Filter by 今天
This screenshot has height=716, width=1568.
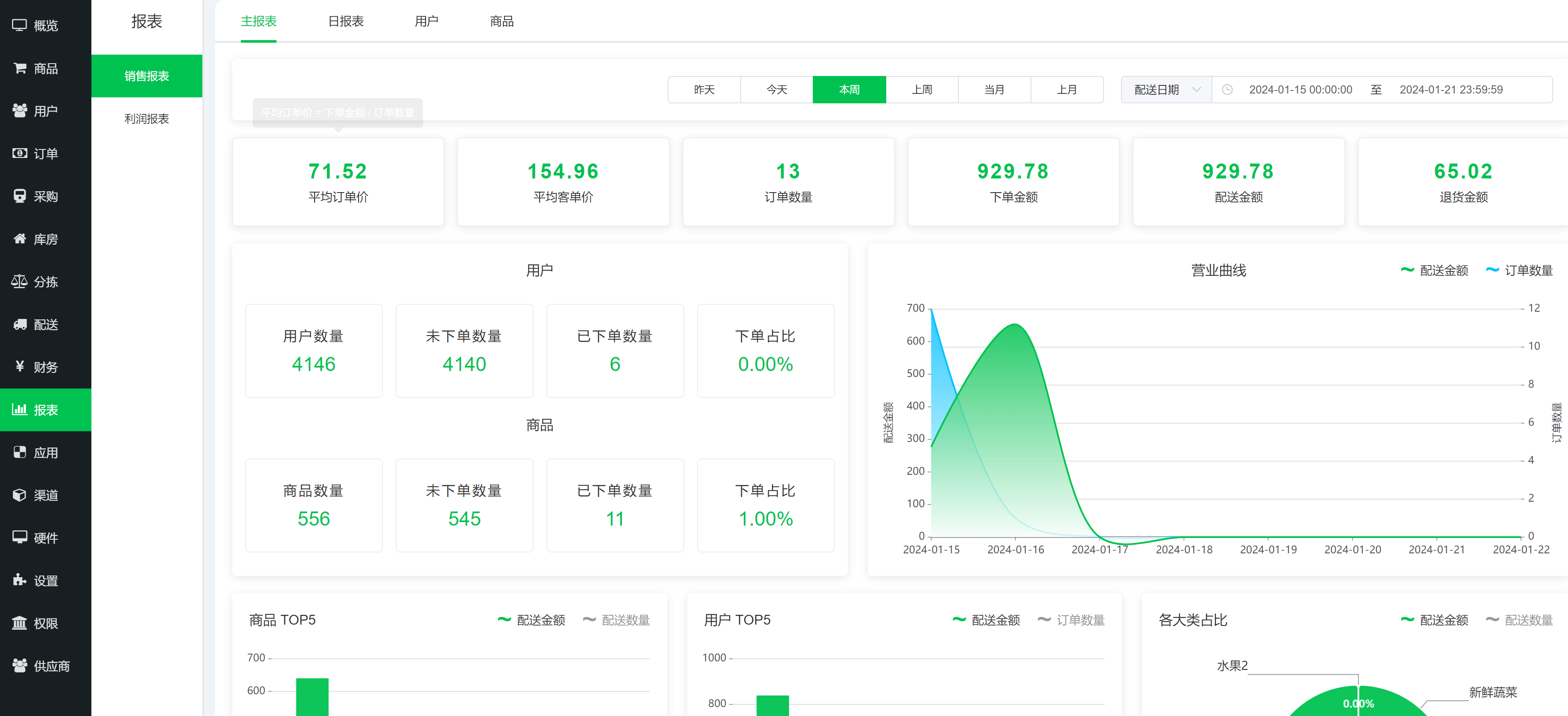(x=777, y=90)
